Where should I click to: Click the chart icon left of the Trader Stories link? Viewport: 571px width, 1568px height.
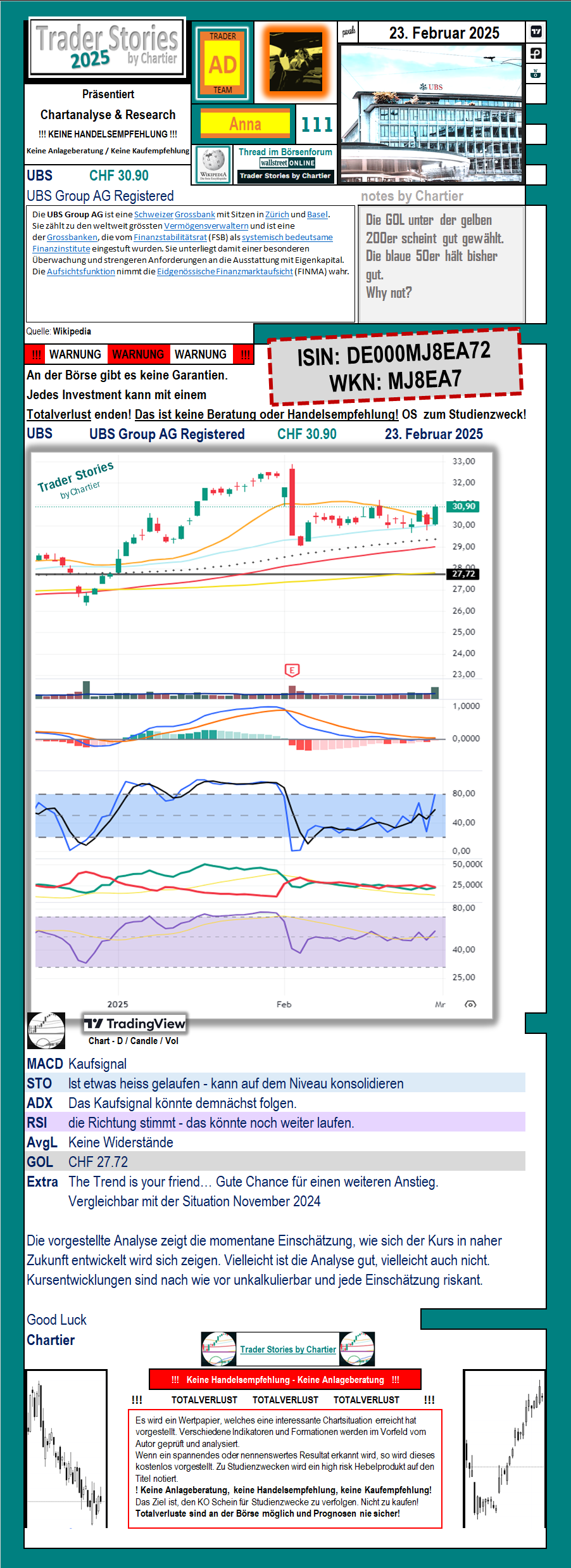(x=218, y=1349)
